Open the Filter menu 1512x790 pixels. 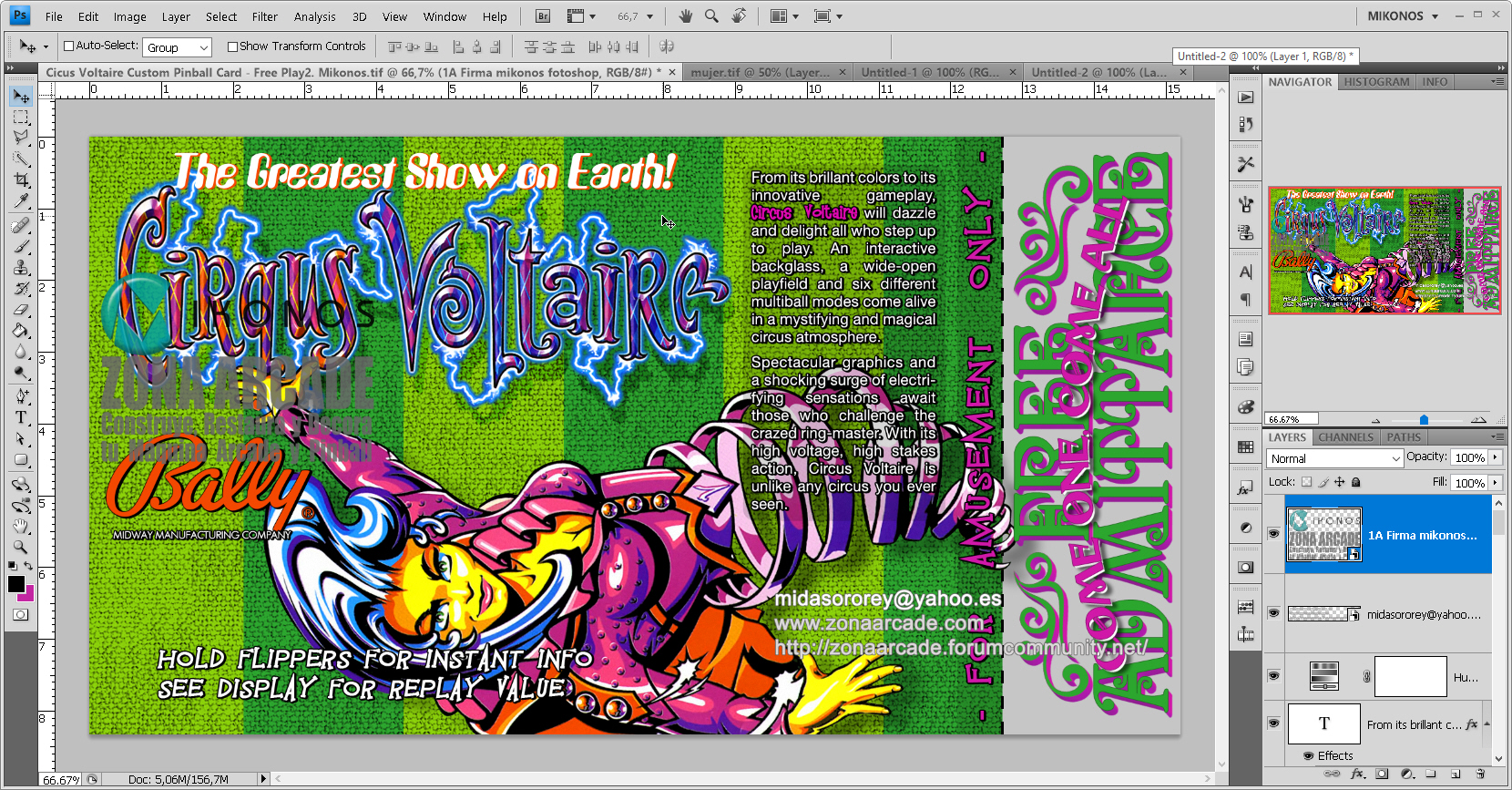(x=265, y=16)
